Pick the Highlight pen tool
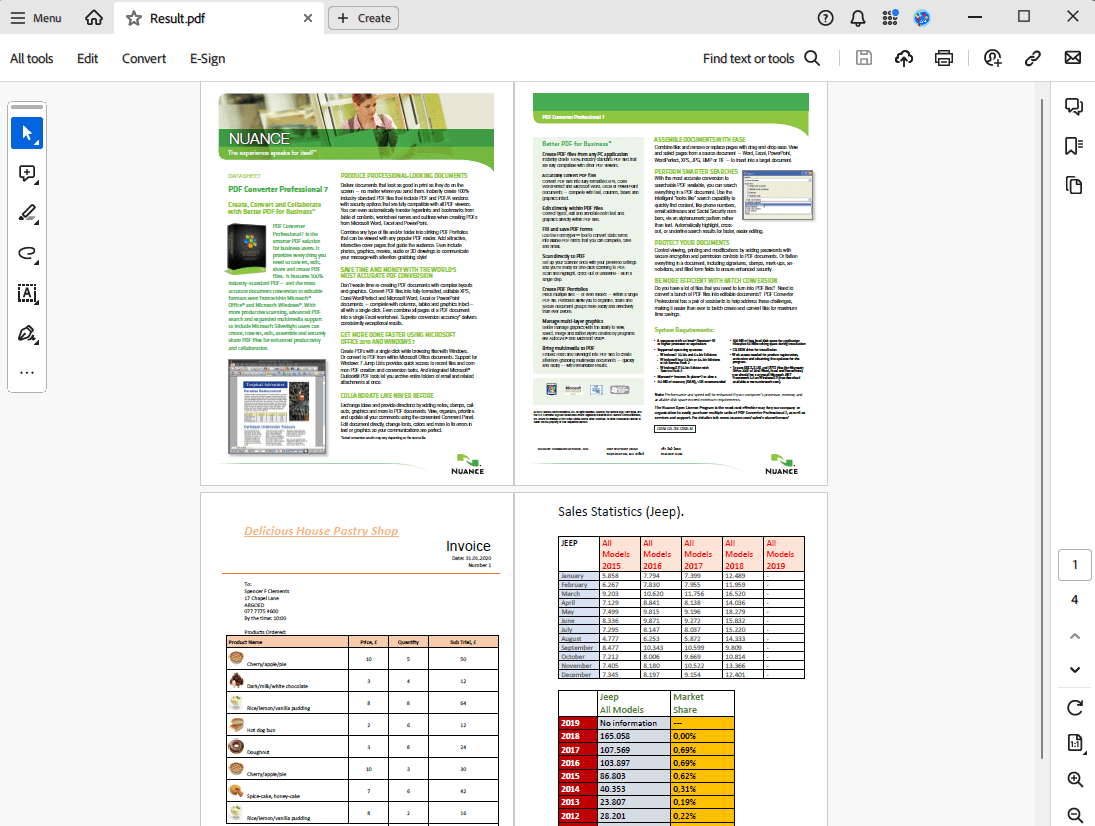This screenshot has width=1095, height=826. (x=27, y=213)
